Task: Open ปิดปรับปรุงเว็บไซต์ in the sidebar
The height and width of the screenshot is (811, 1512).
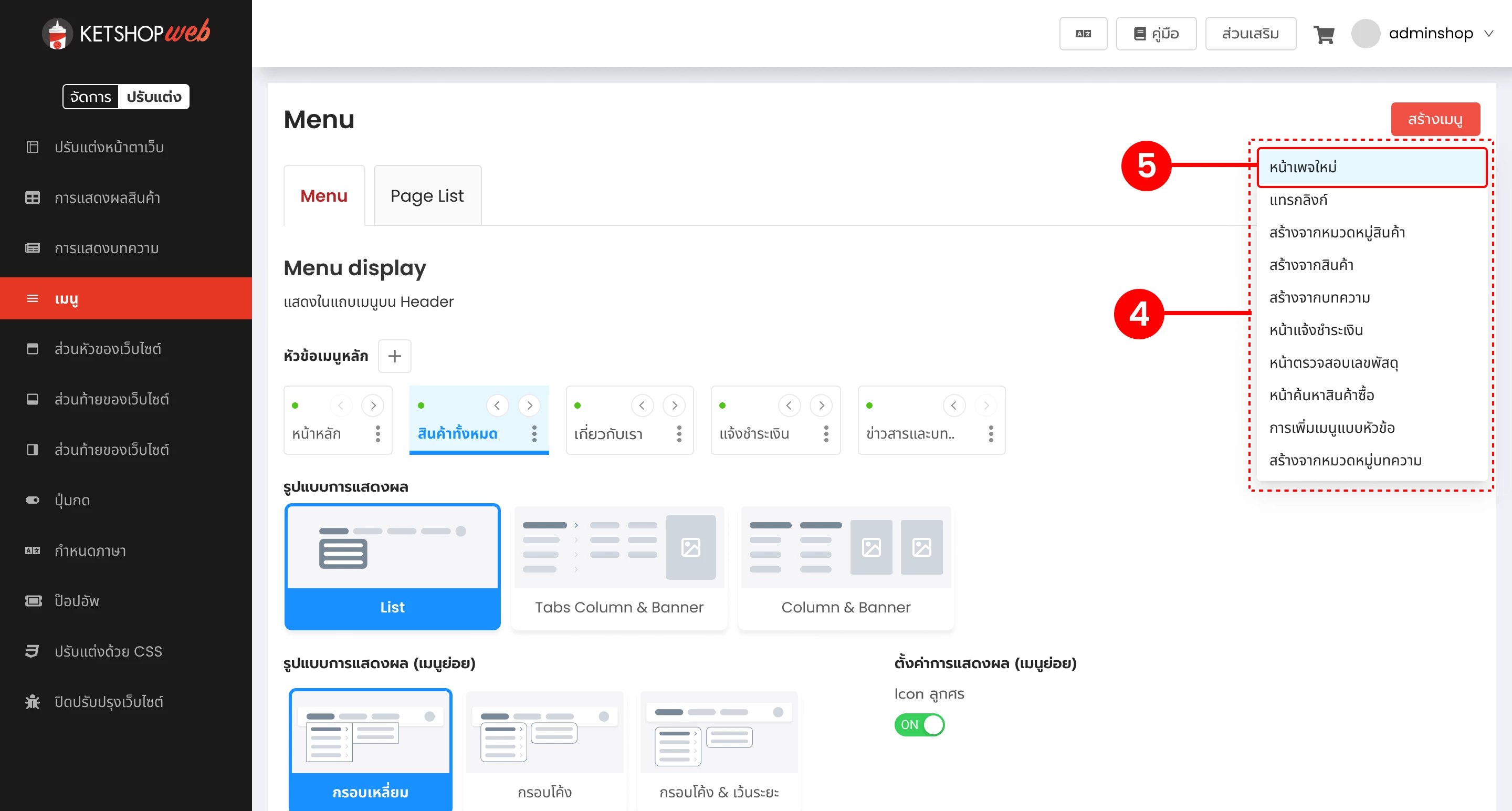Action: (x=125, y=701)
